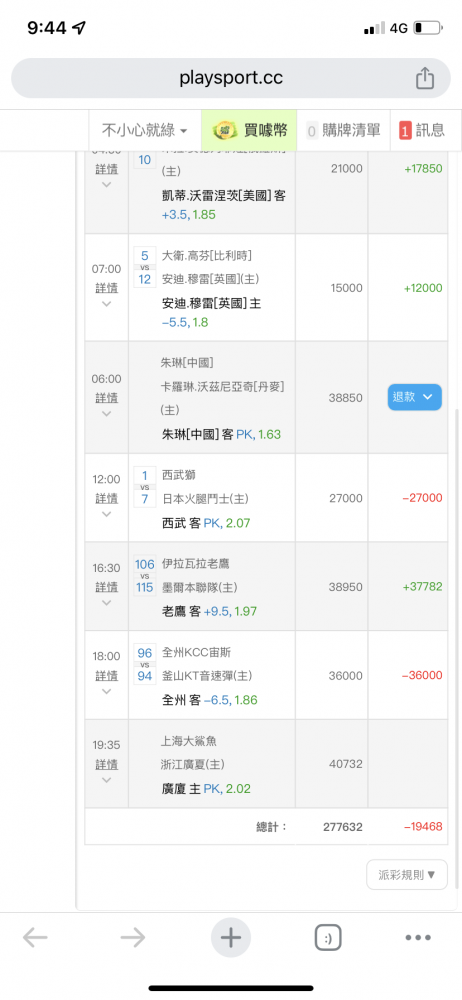Open the tab switcher icon
The height and width of the screenshot is (1000, 462).
(329, 938)
